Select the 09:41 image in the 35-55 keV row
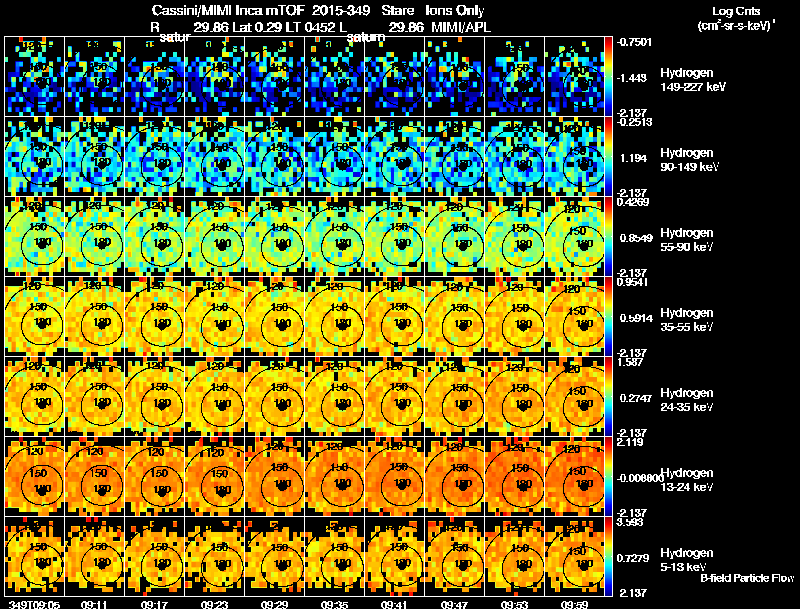Viewport: 800px width, 609px height. point(394,316)
